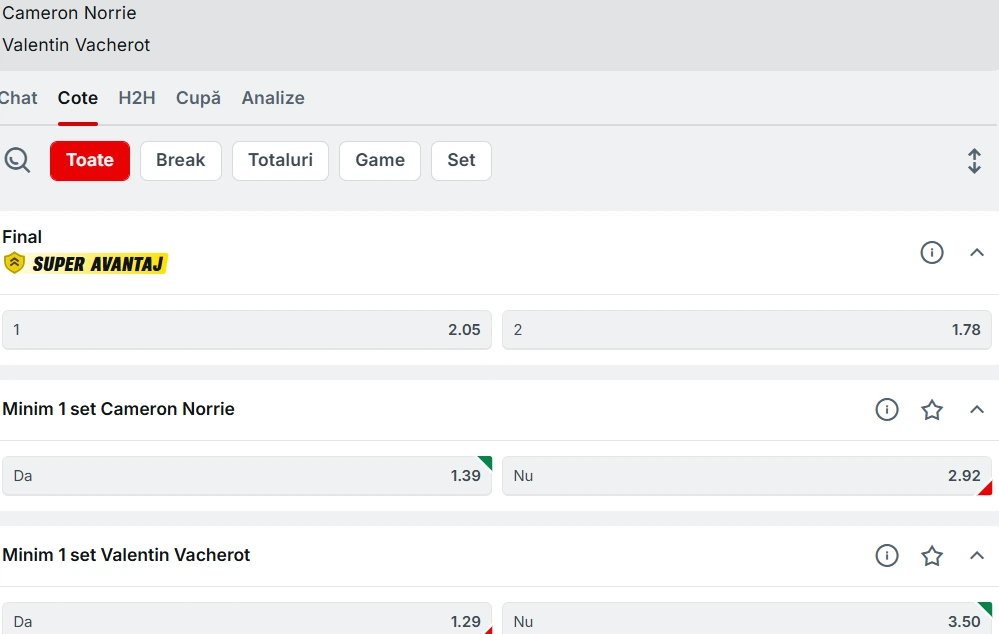999x634 pixels.
Task: Pick Nu at 2.92 for Norrie set
Action: (x=746, y=476)
